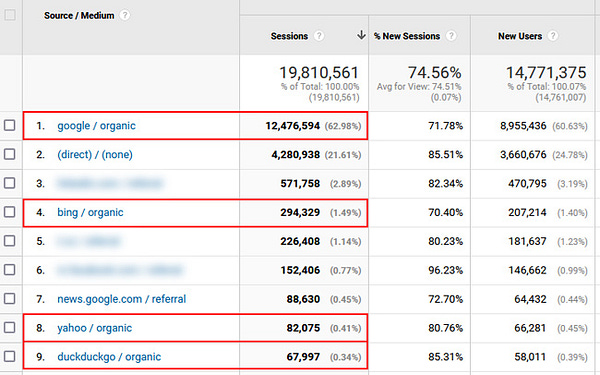The height and width of the screenshot is (375, 600).
Task: Sort by the Sessions column header
Action: [x=289, y=36]
